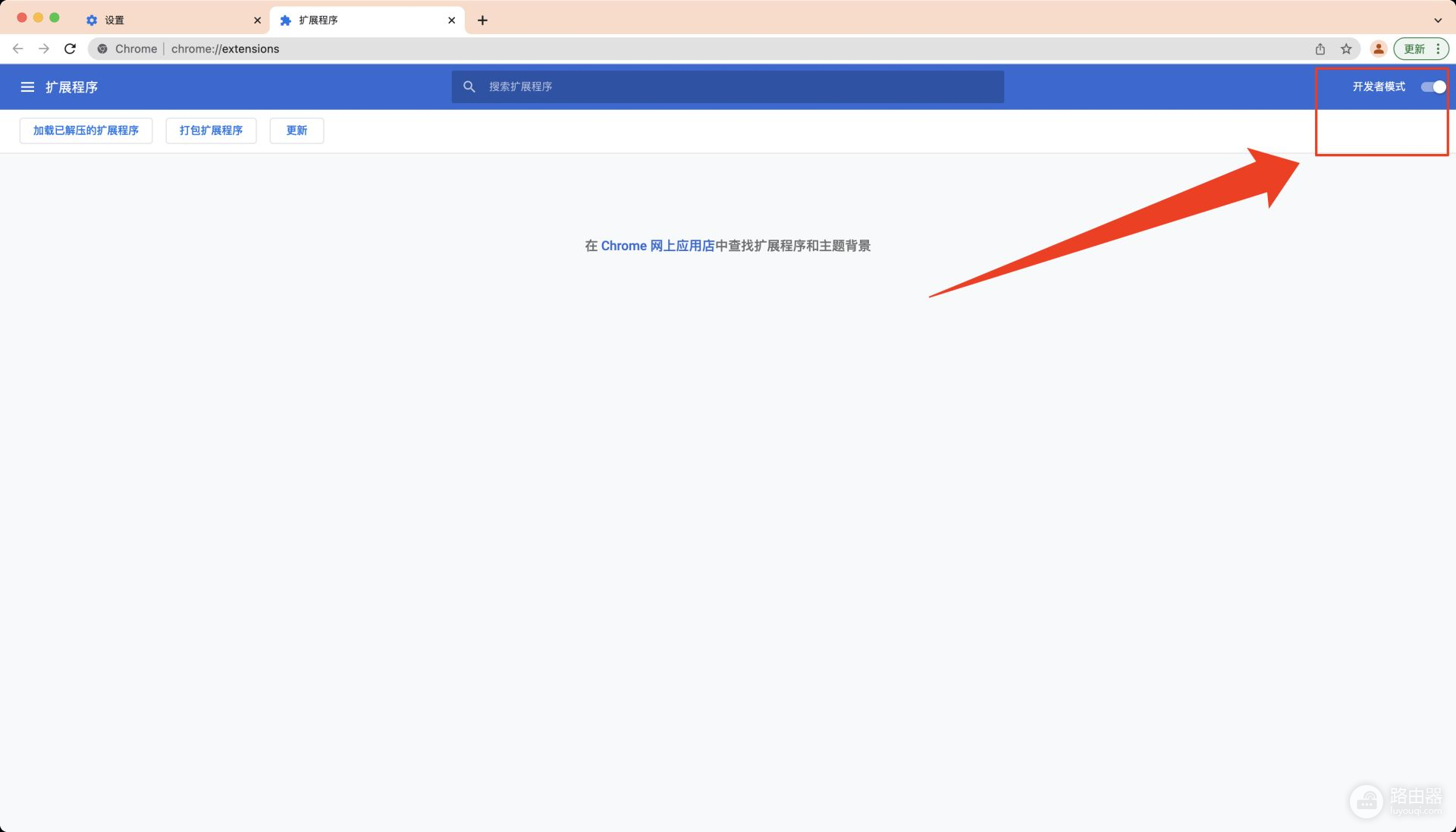Click the green 更新 Chrome update button
The width and height of the screenshot is (1456, 832).
point(1414,49)
